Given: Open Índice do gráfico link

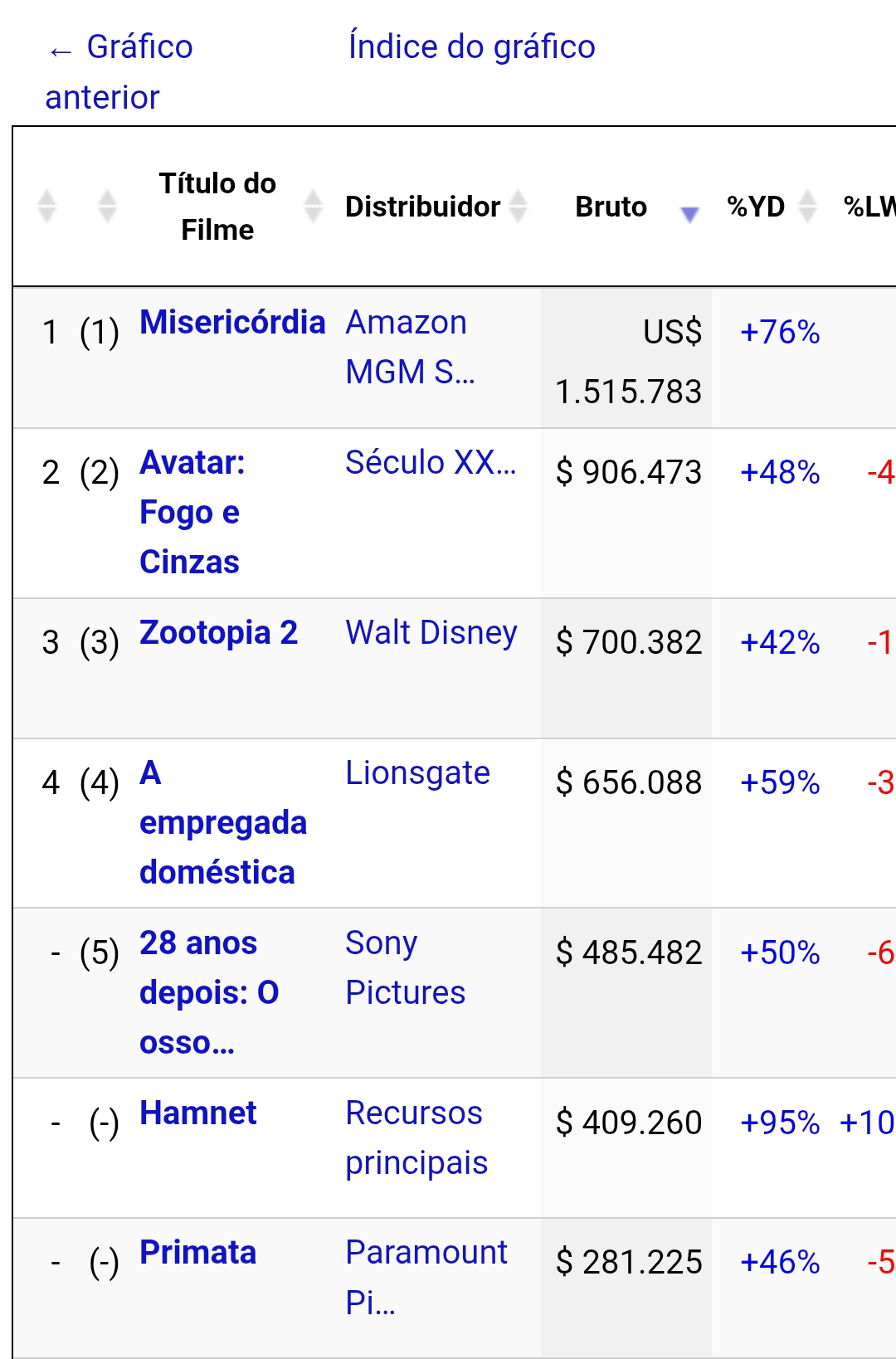Looking at the screenshot, I should [x=471, y=46].
